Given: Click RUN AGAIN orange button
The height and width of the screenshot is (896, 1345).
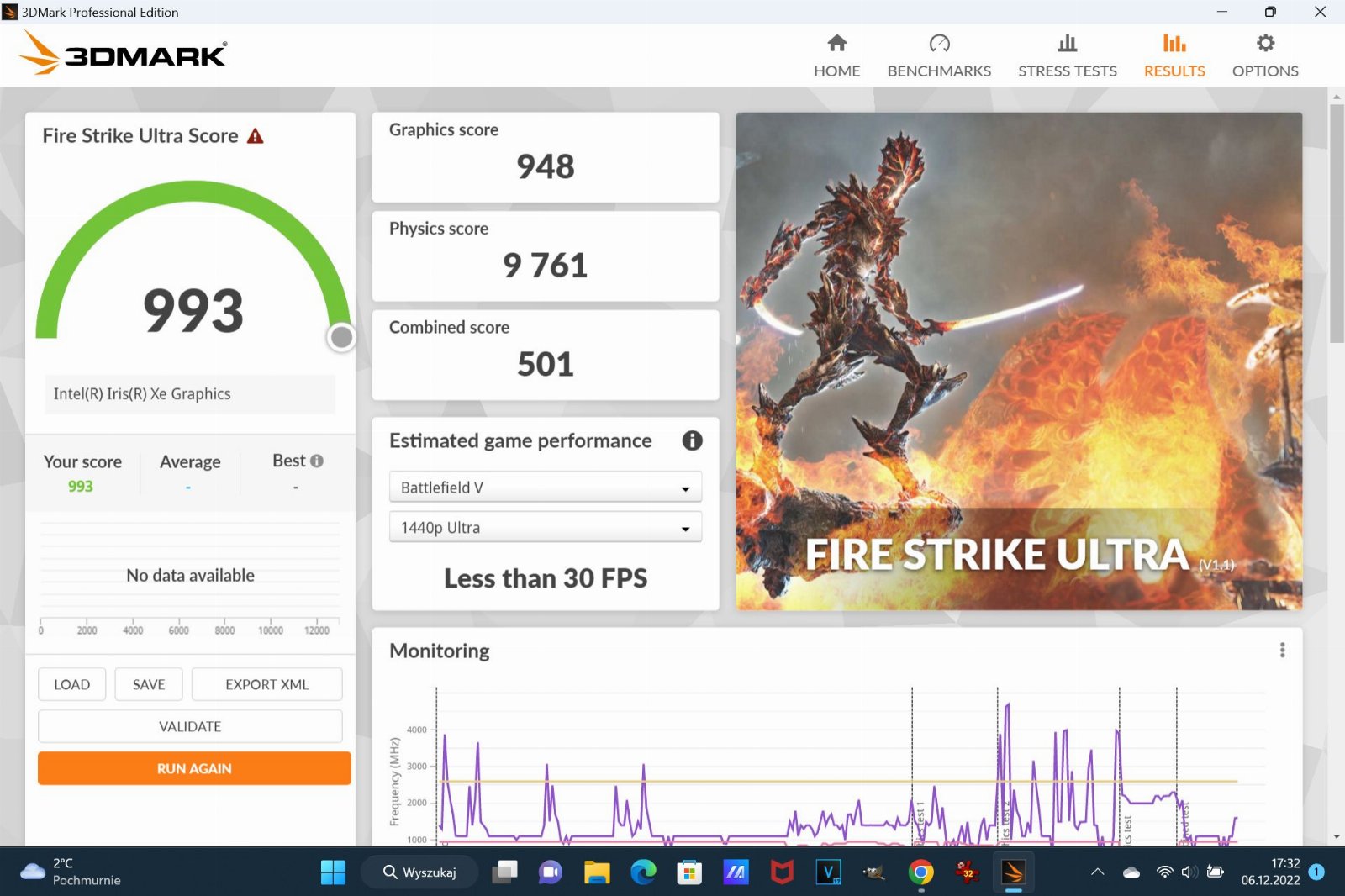Looking at the screenshot, I should (194, 768).
